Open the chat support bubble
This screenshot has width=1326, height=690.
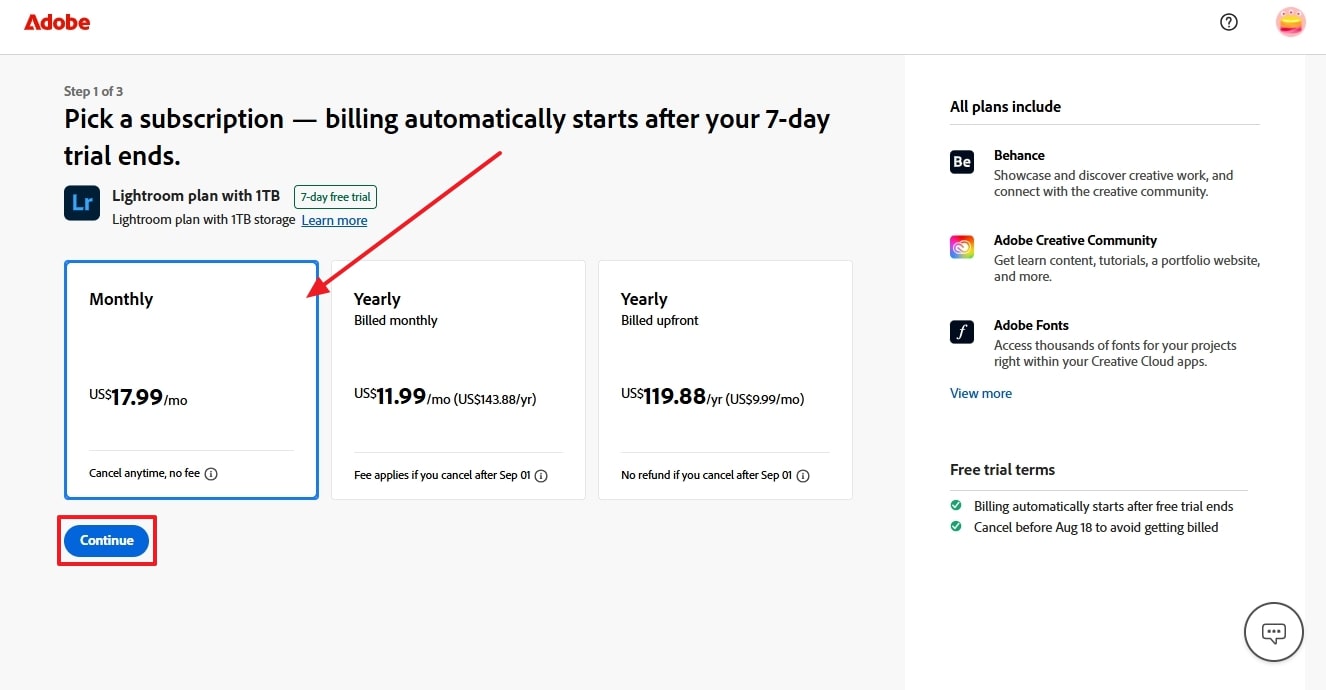(1273, 631)
